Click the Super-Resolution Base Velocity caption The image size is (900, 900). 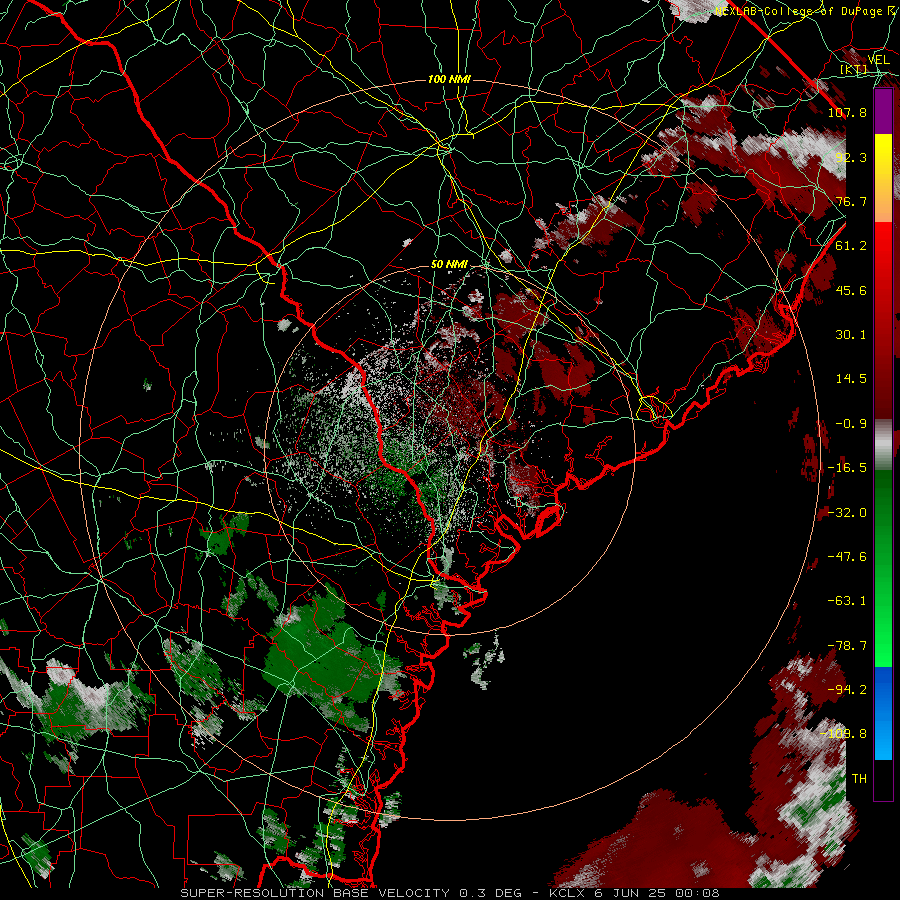(449, 893)
